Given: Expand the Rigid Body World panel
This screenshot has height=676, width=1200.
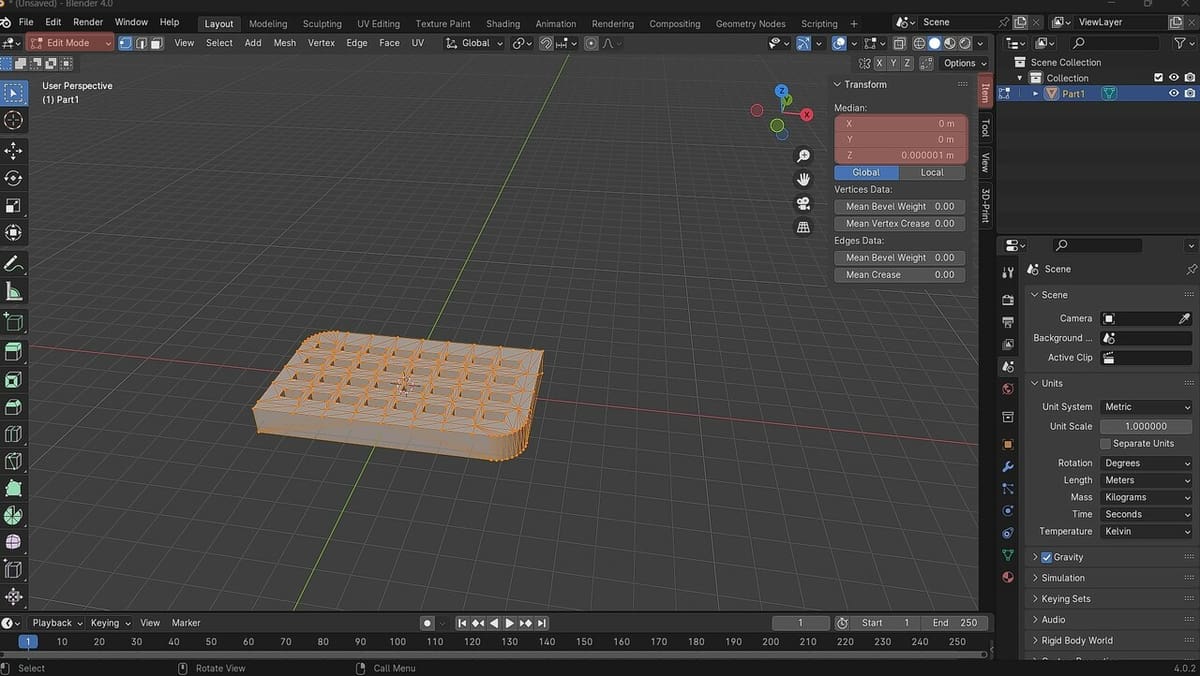Looking at the screenshot, I should point(1077,640).
